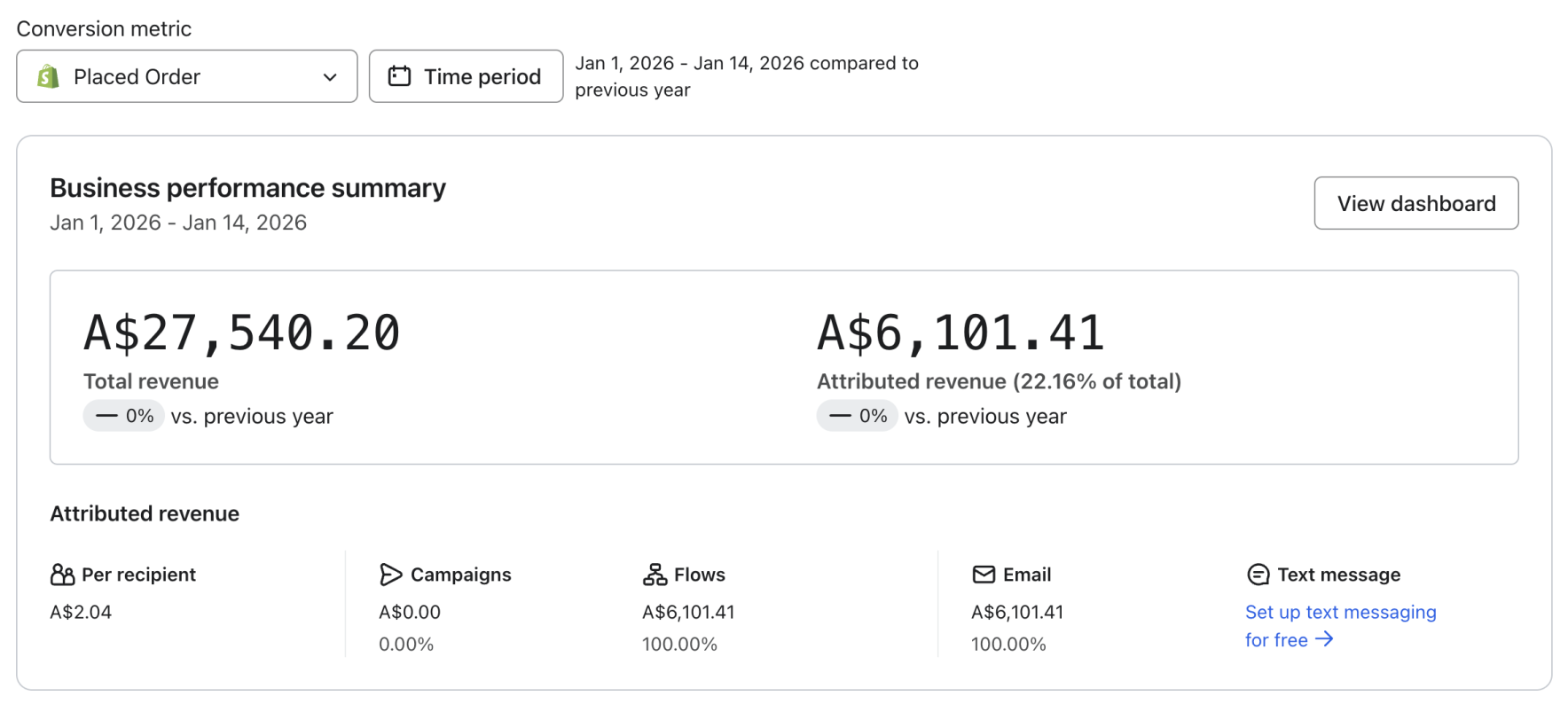Select the A$6,101.41 attributed revenue figure
1568x712 pixels.
tap(960, 333)
